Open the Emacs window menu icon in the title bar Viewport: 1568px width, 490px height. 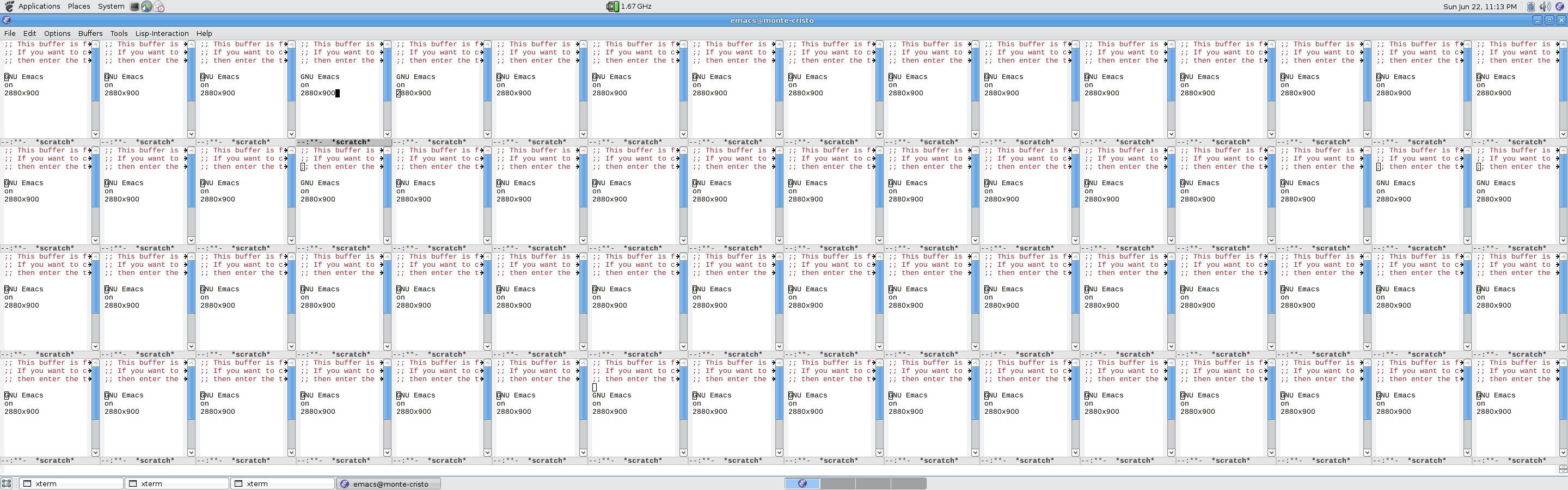coord(7,20)
